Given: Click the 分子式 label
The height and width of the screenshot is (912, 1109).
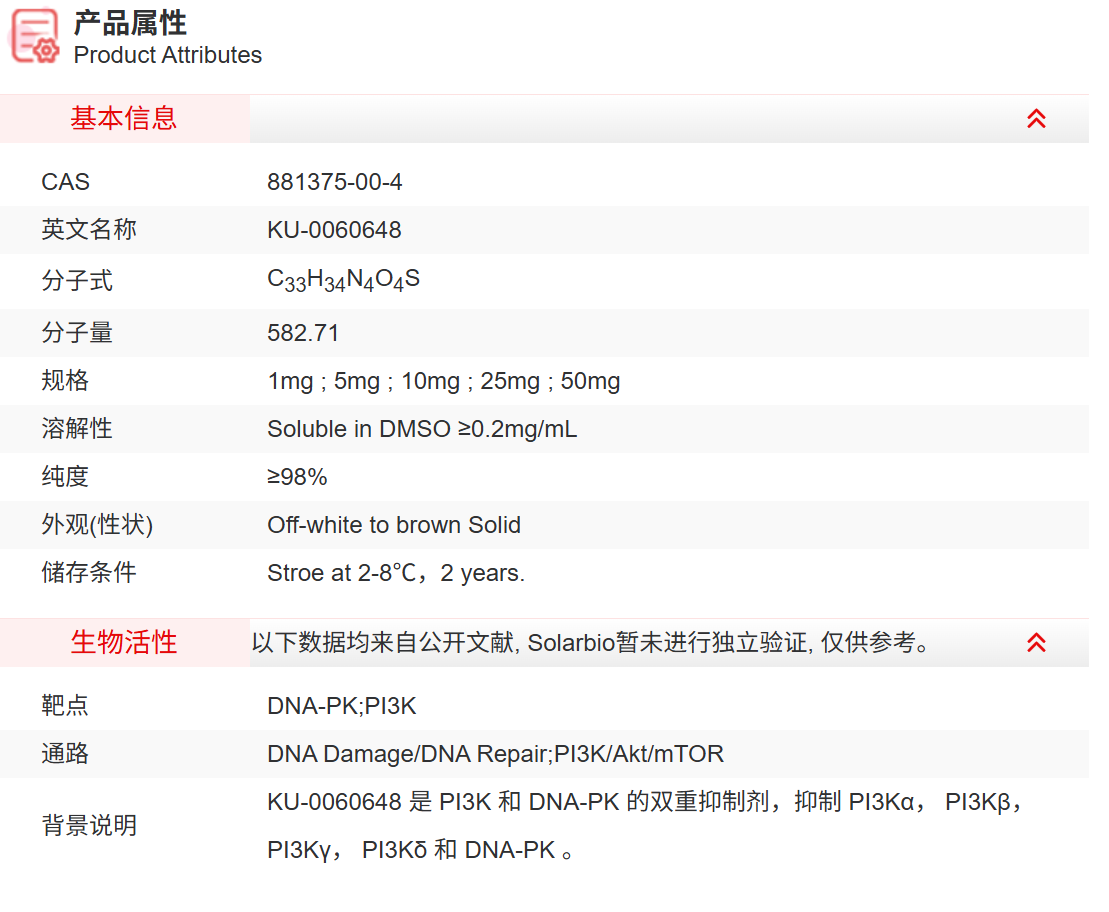Looking at the screenshot, I should click(77, 281).
